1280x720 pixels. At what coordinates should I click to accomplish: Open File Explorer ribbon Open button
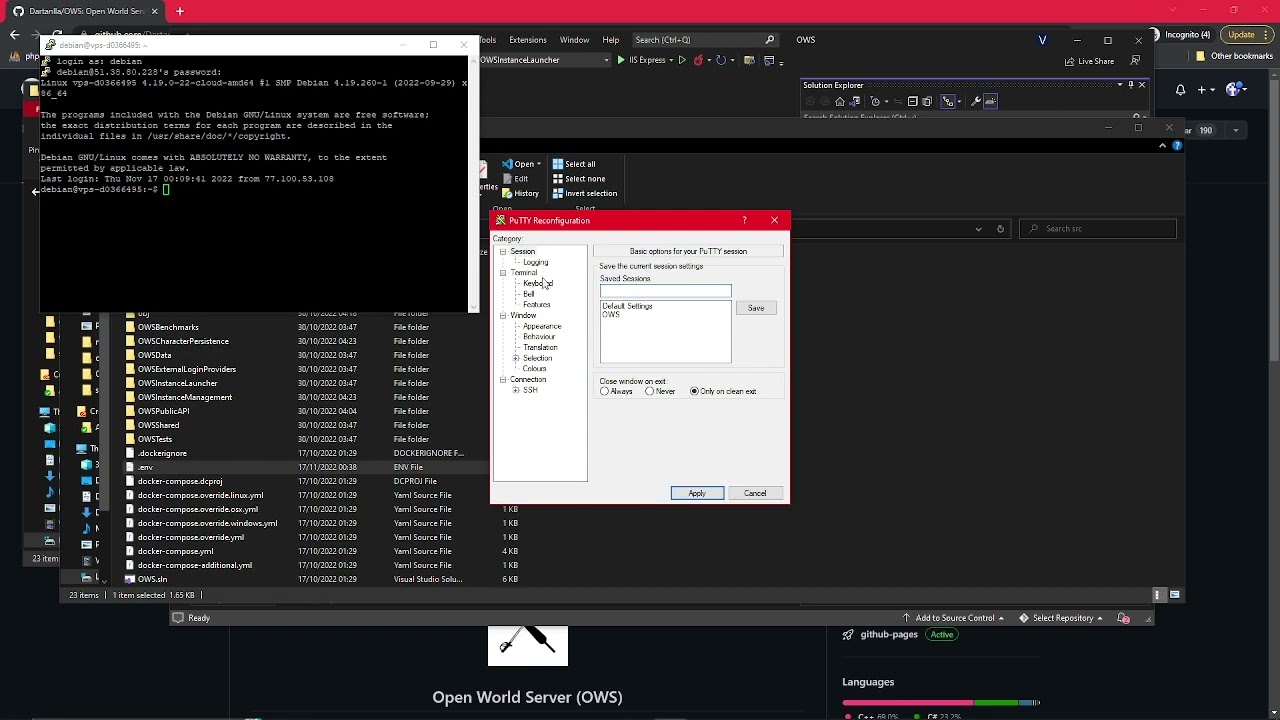(523, 164)
